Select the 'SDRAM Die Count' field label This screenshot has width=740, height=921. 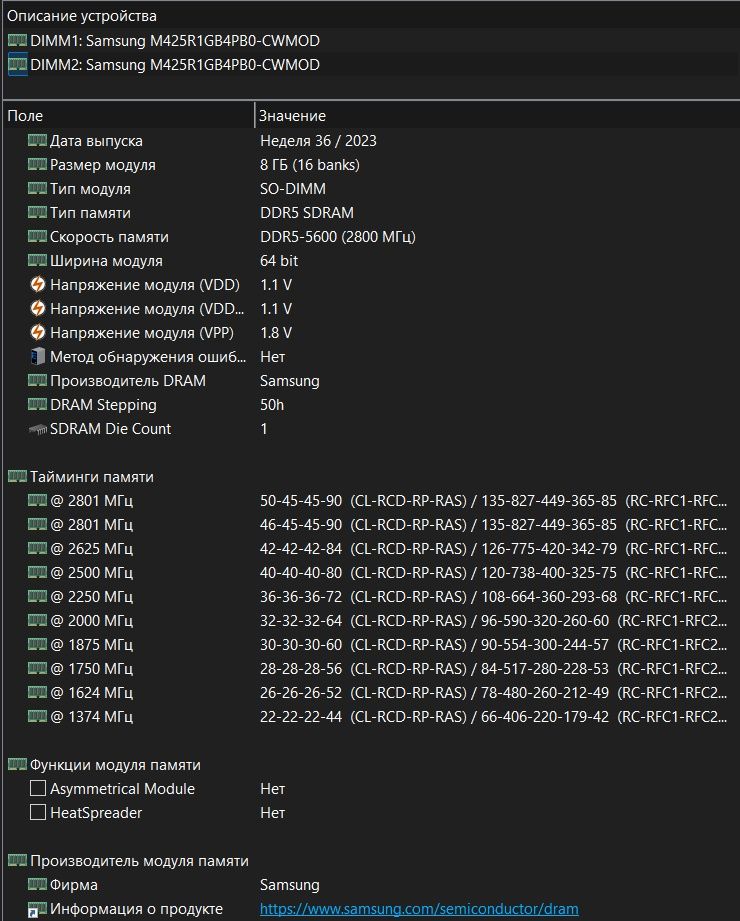(x=110, y=429)
